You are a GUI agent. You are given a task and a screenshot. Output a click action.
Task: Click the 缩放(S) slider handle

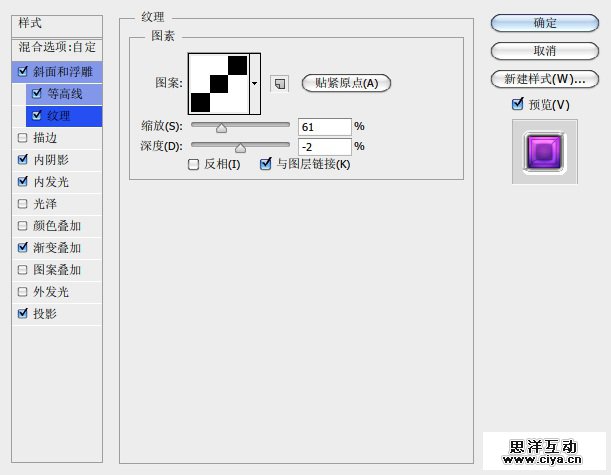click(x=221, y=127)
